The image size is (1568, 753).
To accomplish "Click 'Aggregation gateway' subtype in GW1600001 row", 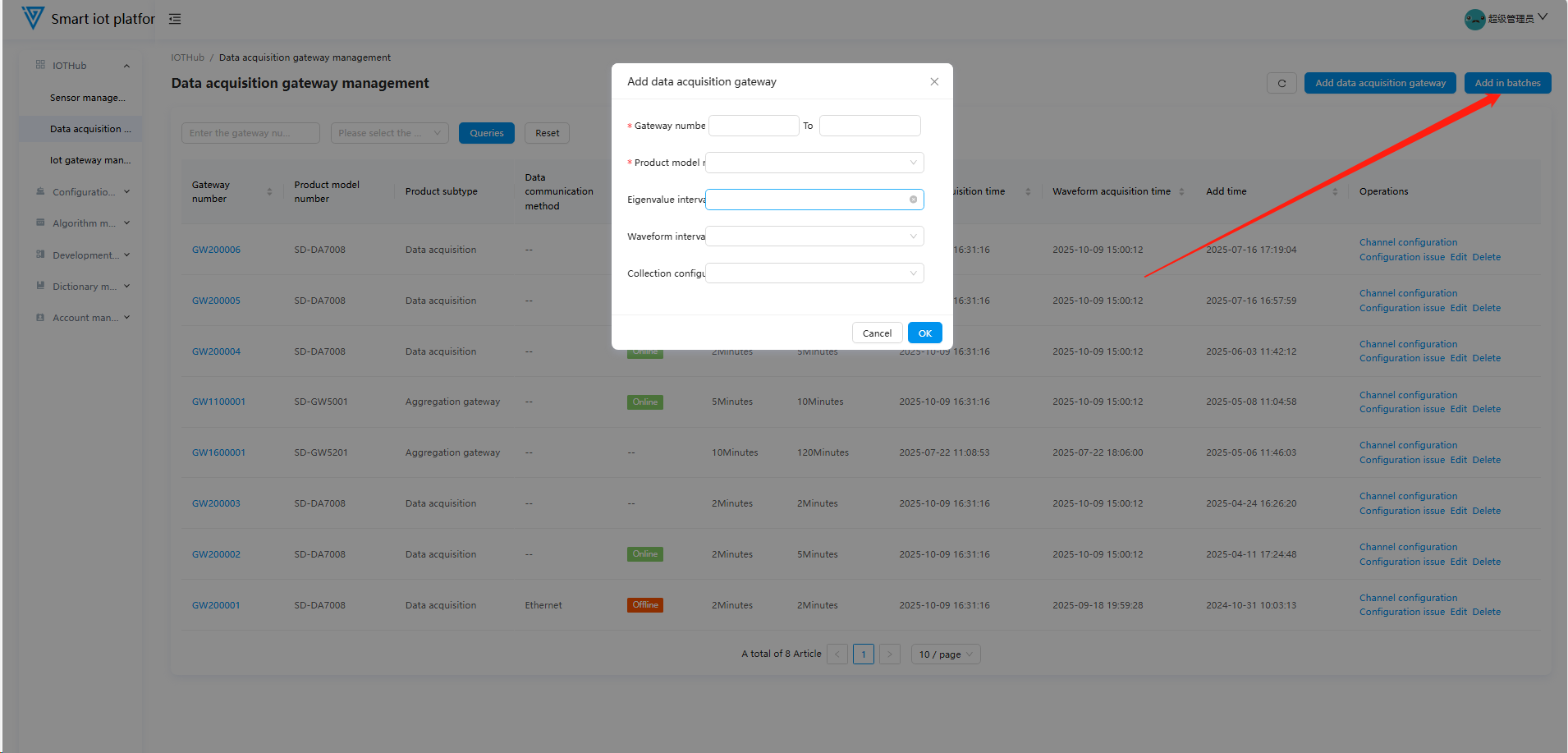I will tap(452, 452).
